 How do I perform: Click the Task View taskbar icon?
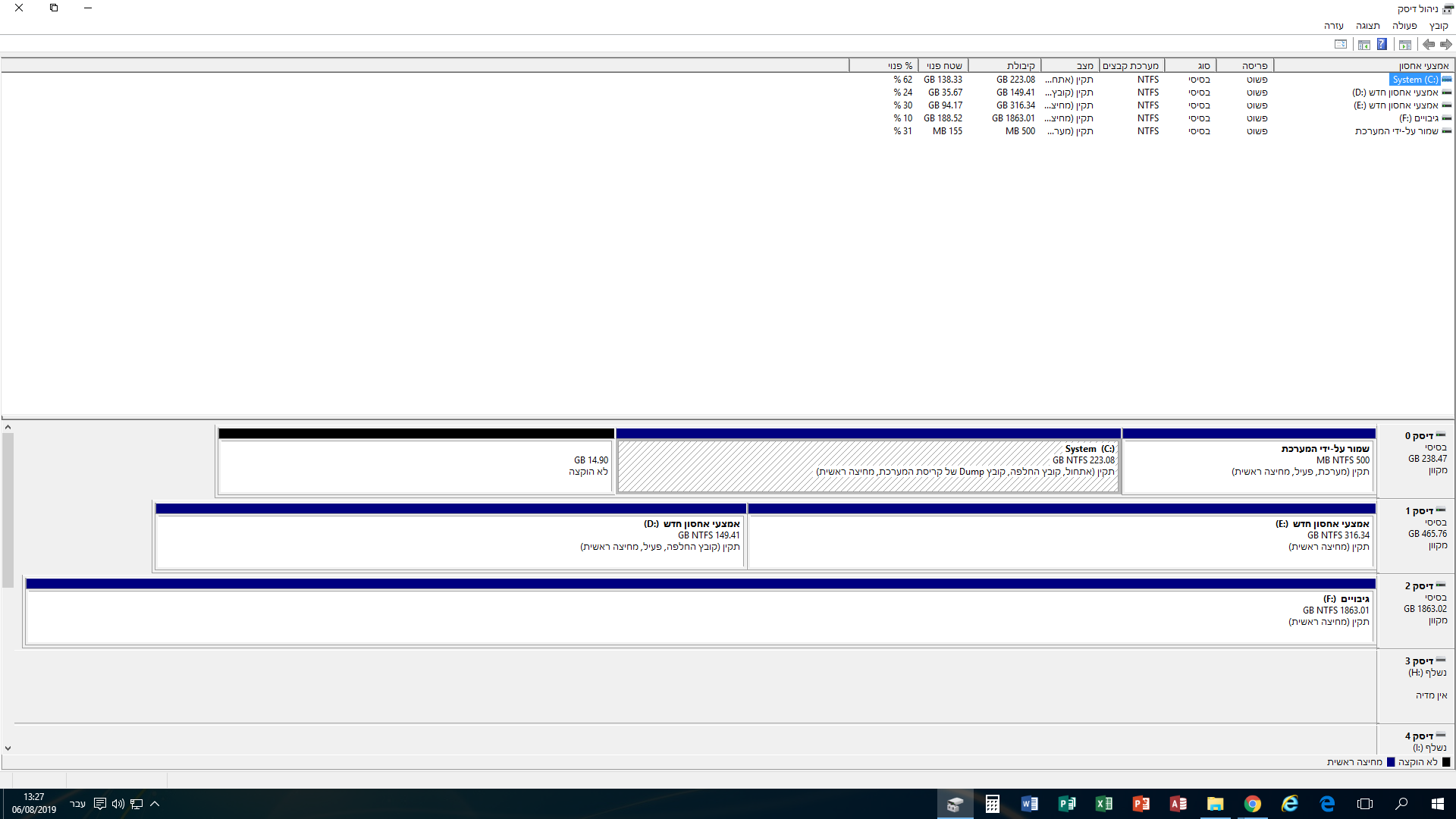point(1364,804)
